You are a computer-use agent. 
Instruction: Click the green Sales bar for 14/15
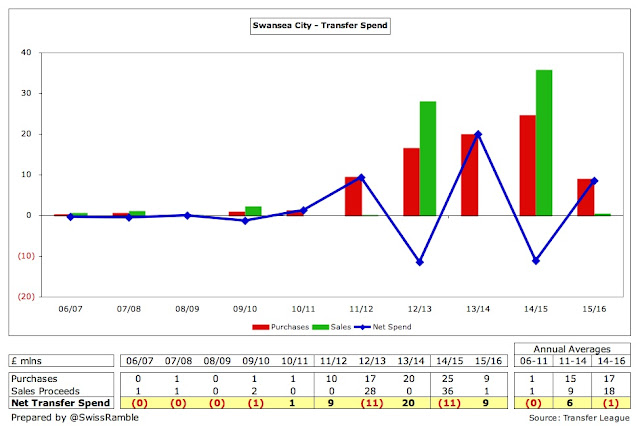[544, 143]
